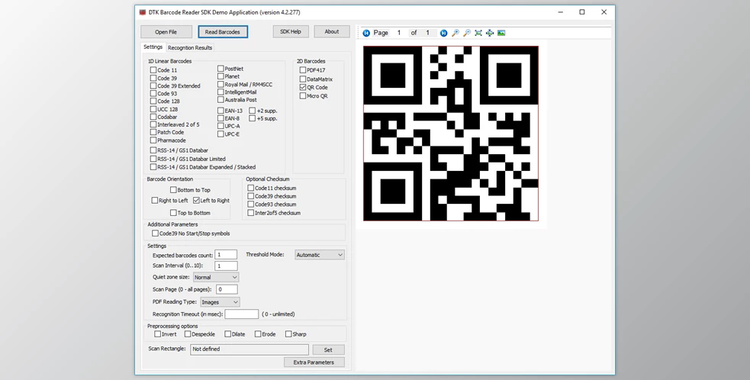Enable the Despeckle preprocessing option
The image size is (750, 380).
click(188, 334)
